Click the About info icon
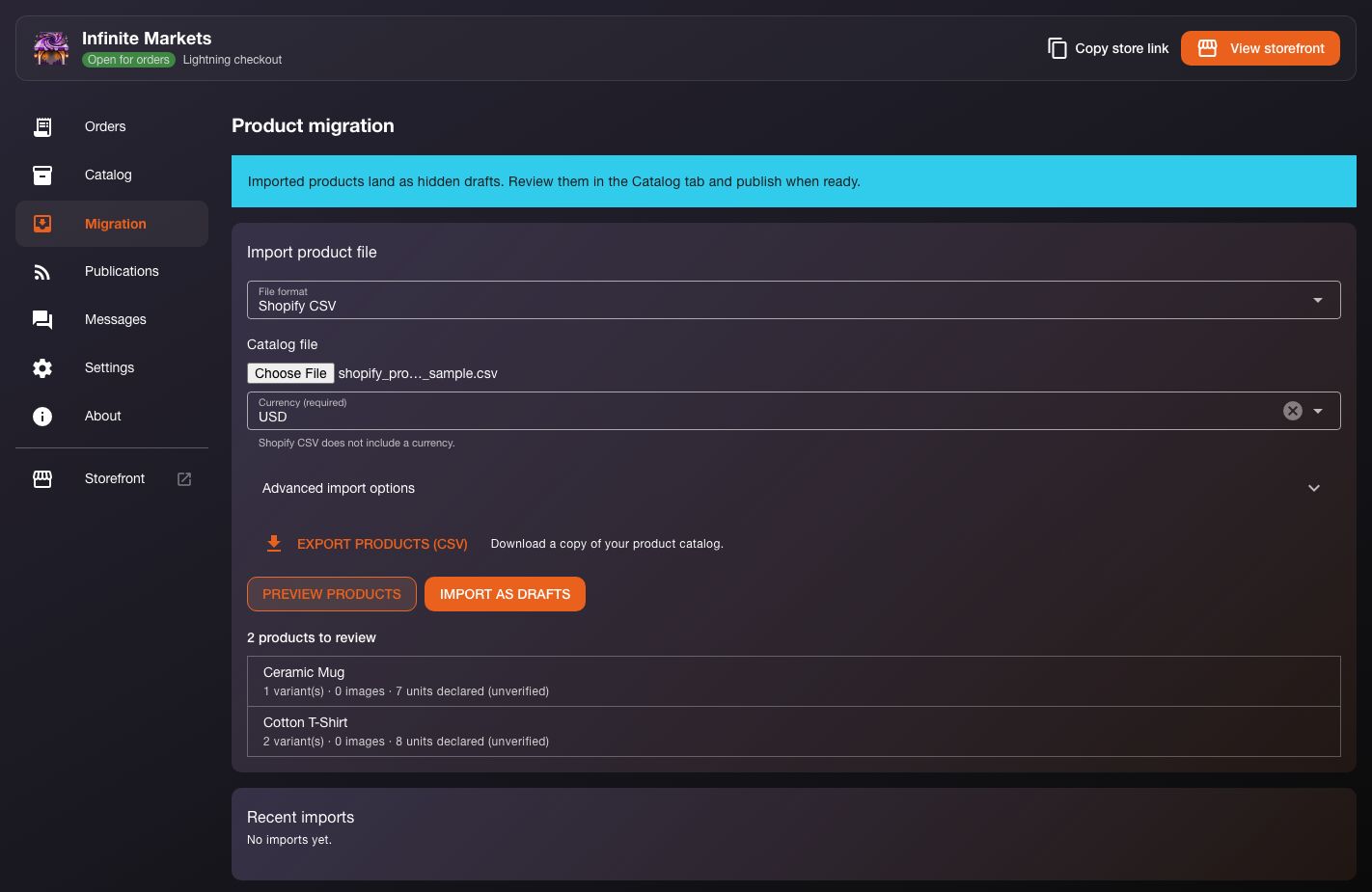 (42, 417)
